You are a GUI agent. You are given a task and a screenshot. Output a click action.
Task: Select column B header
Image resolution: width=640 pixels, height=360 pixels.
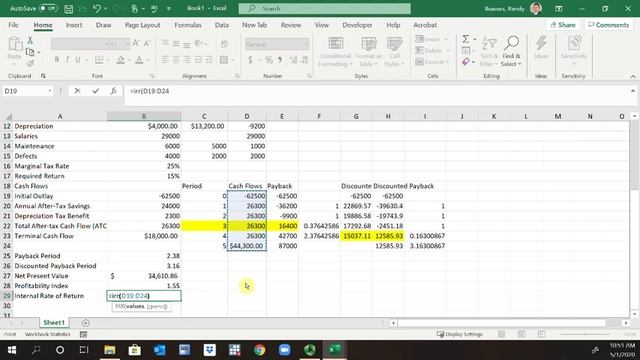[144, 116]
